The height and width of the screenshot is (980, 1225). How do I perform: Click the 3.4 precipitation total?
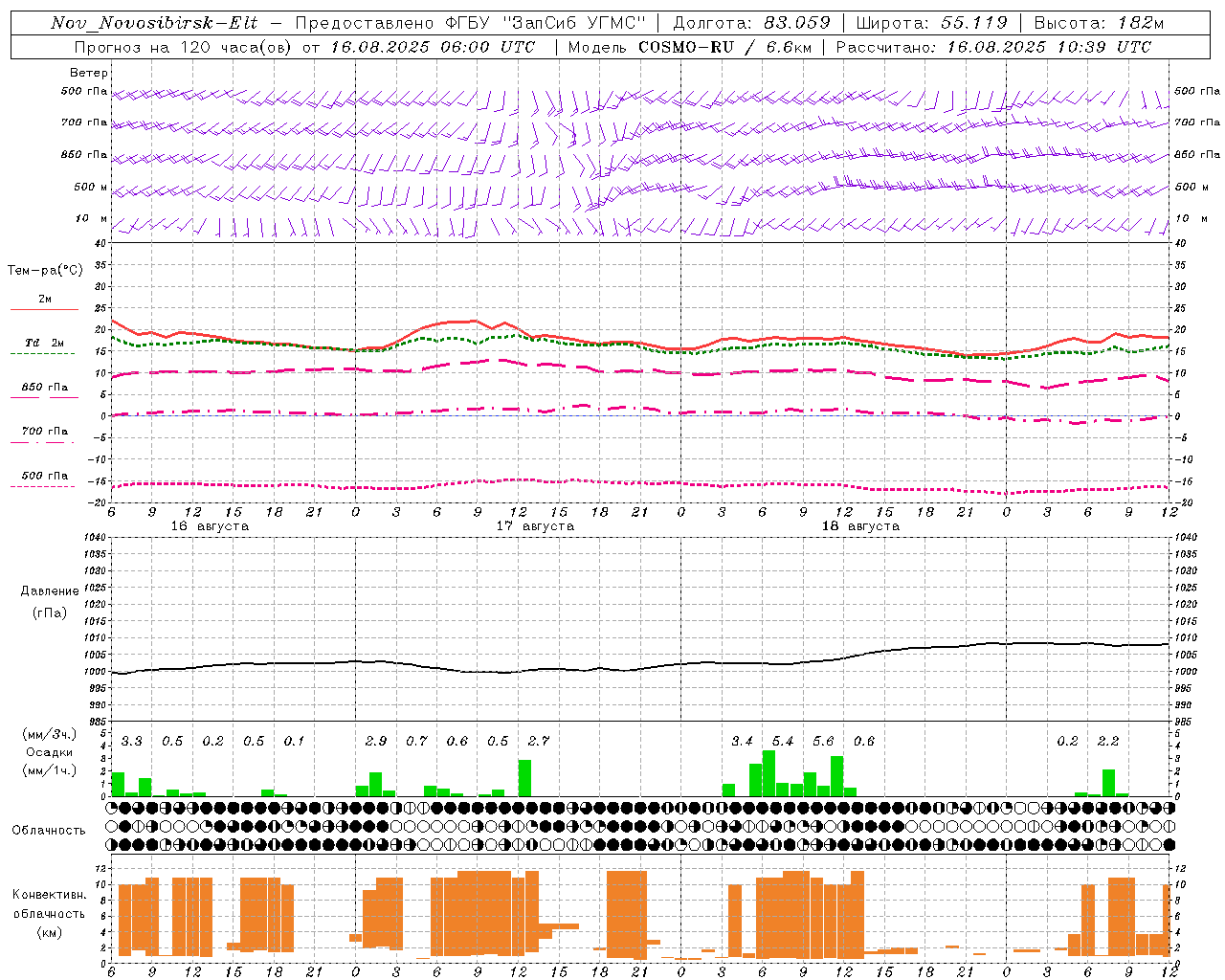pos(742,741)
